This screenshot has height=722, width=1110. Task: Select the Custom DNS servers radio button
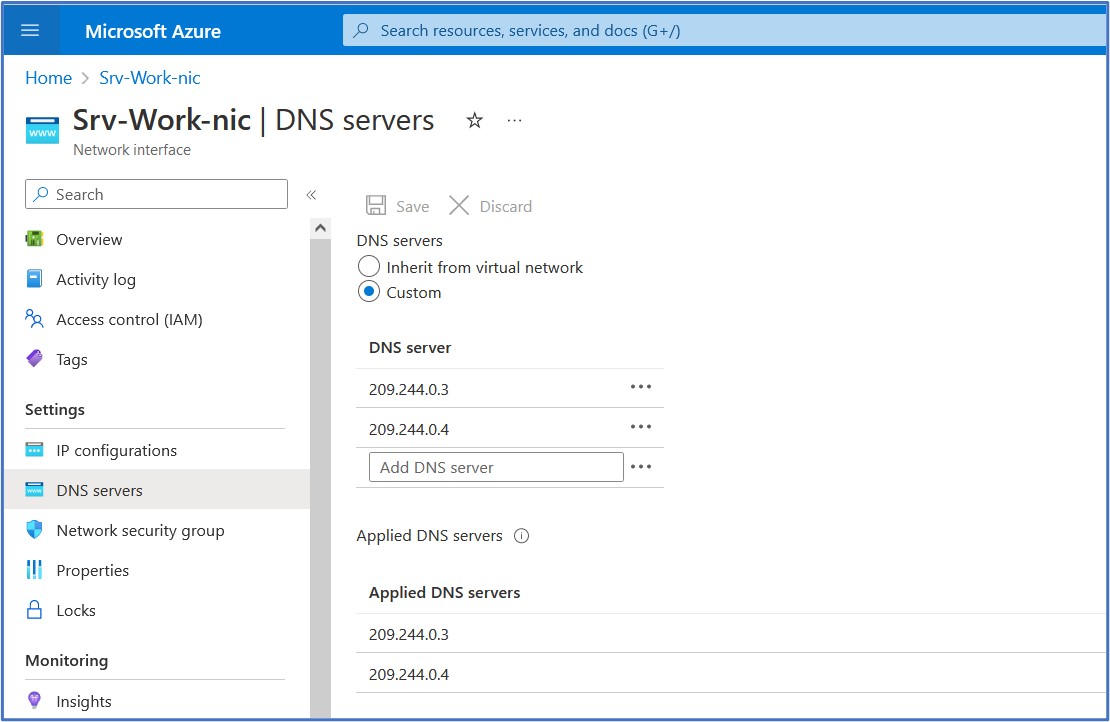click(369, 292)
